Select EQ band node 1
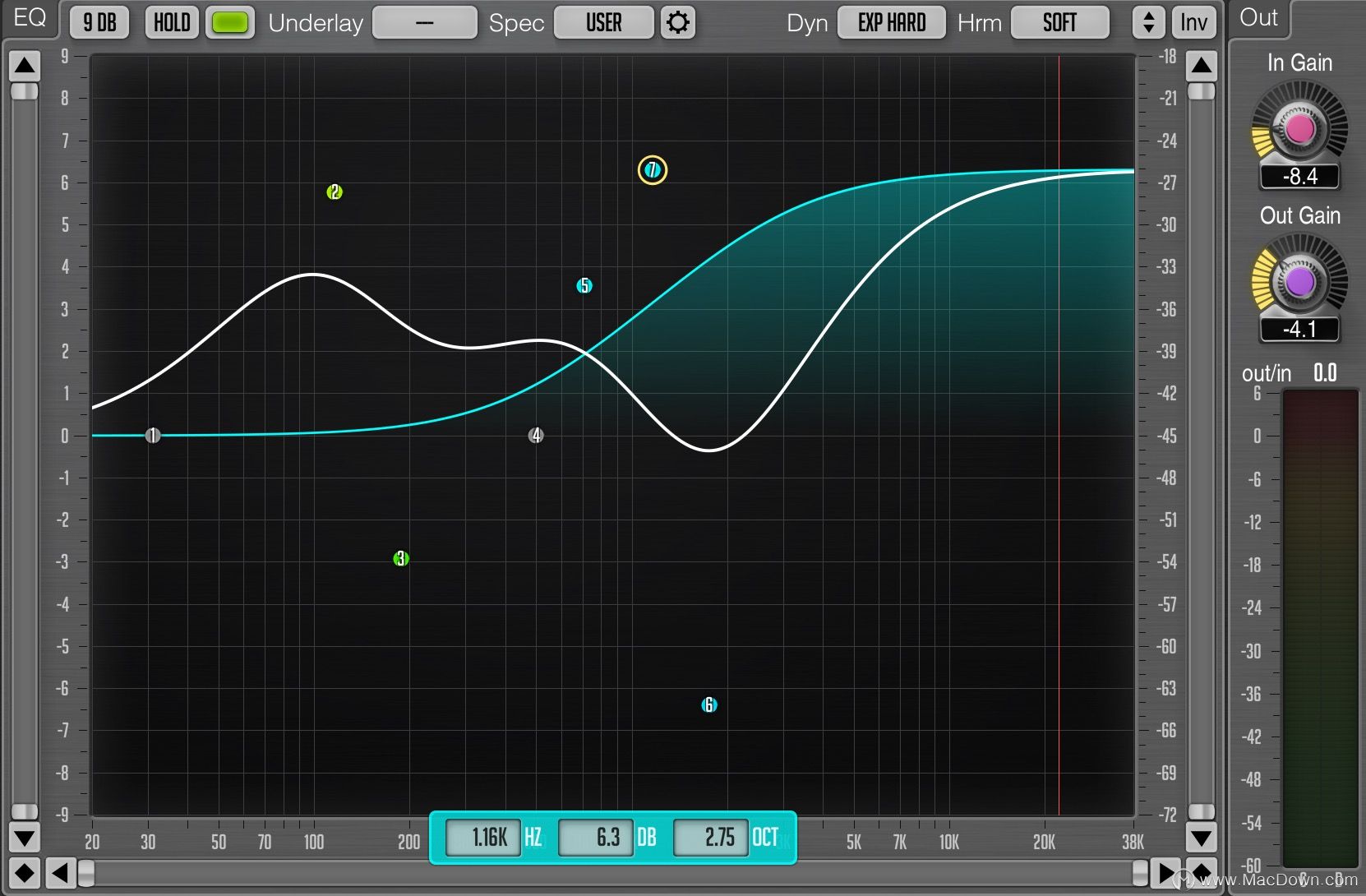 [x=153, y=436]
